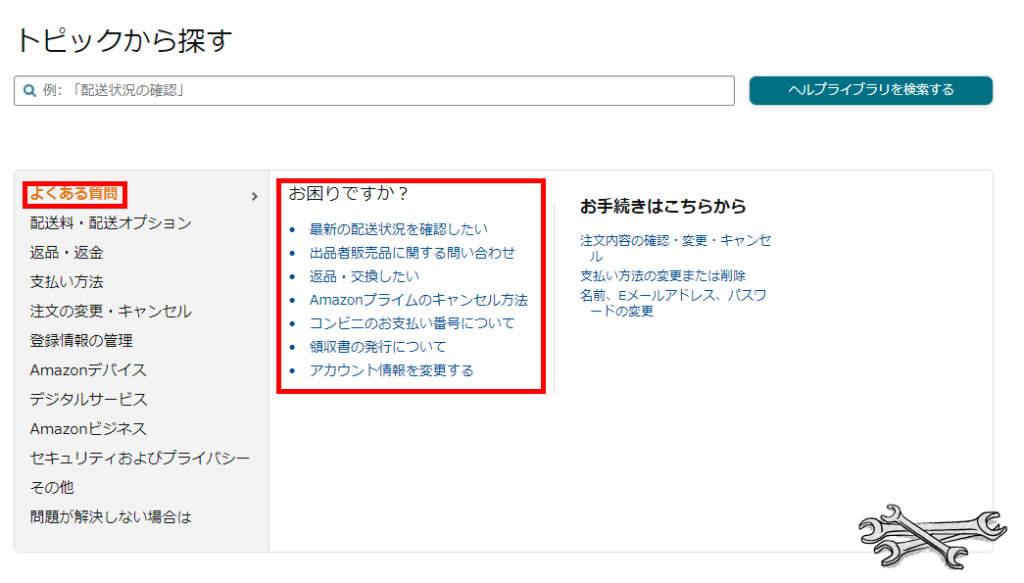Click 支払い方法の変更または削除 link
1024x583 pixels.
663,276
